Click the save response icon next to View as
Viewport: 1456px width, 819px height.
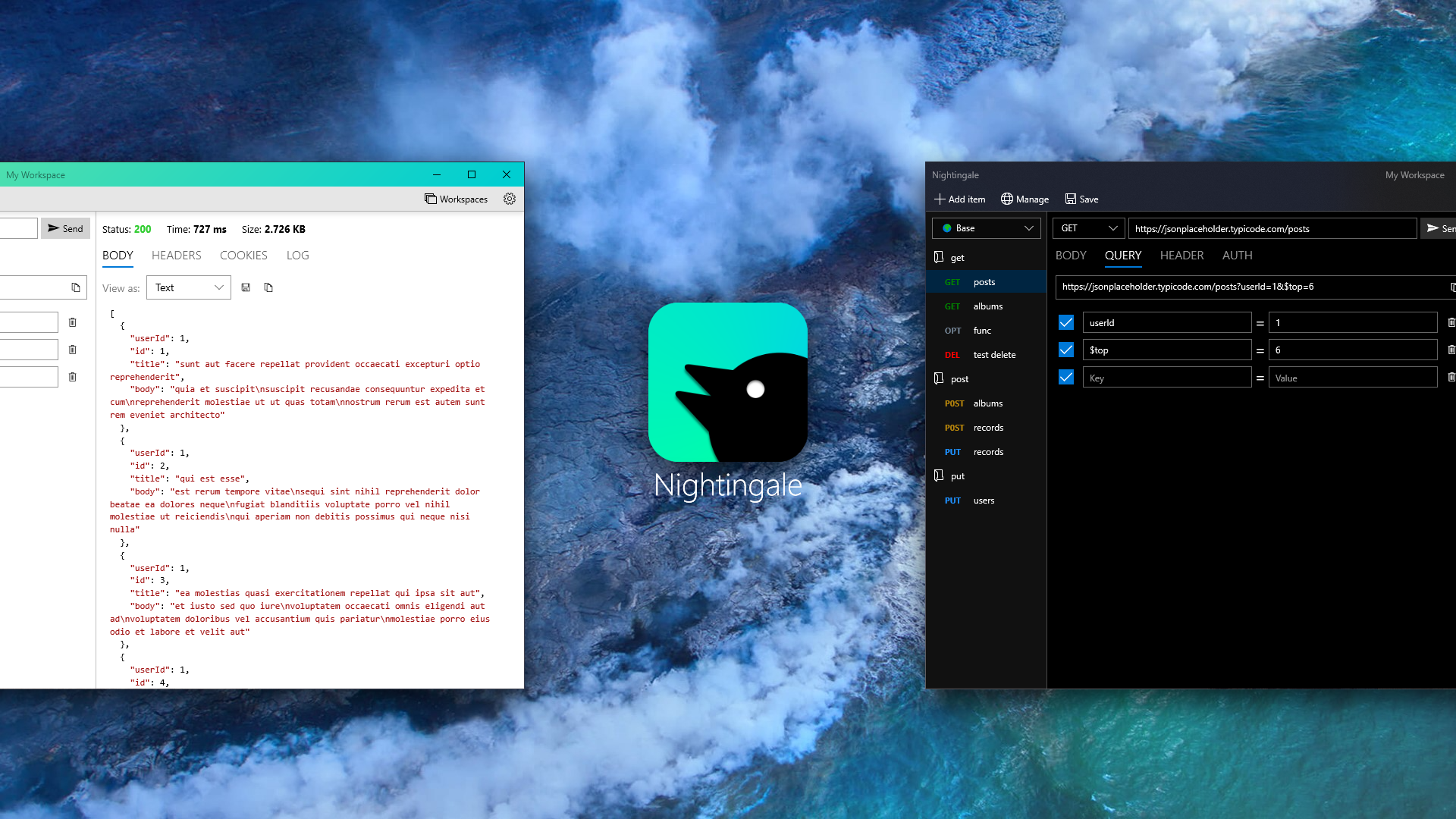tap(246, 287)
